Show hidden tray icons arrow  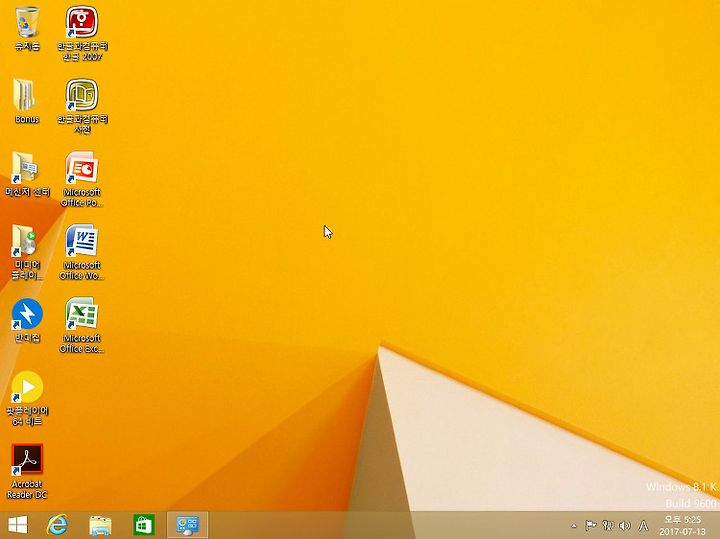pos(574,526)
